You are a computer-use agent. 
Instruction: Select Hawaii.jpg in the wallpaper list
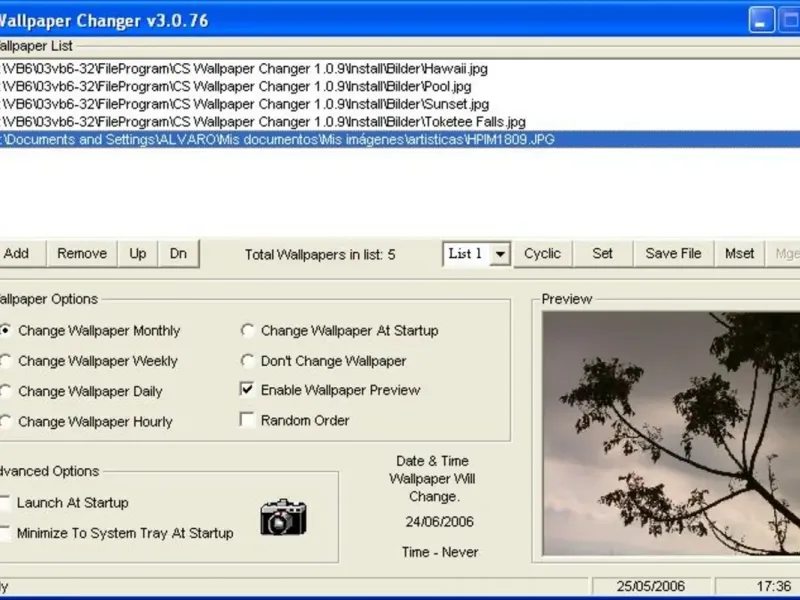tap(245, 69)
